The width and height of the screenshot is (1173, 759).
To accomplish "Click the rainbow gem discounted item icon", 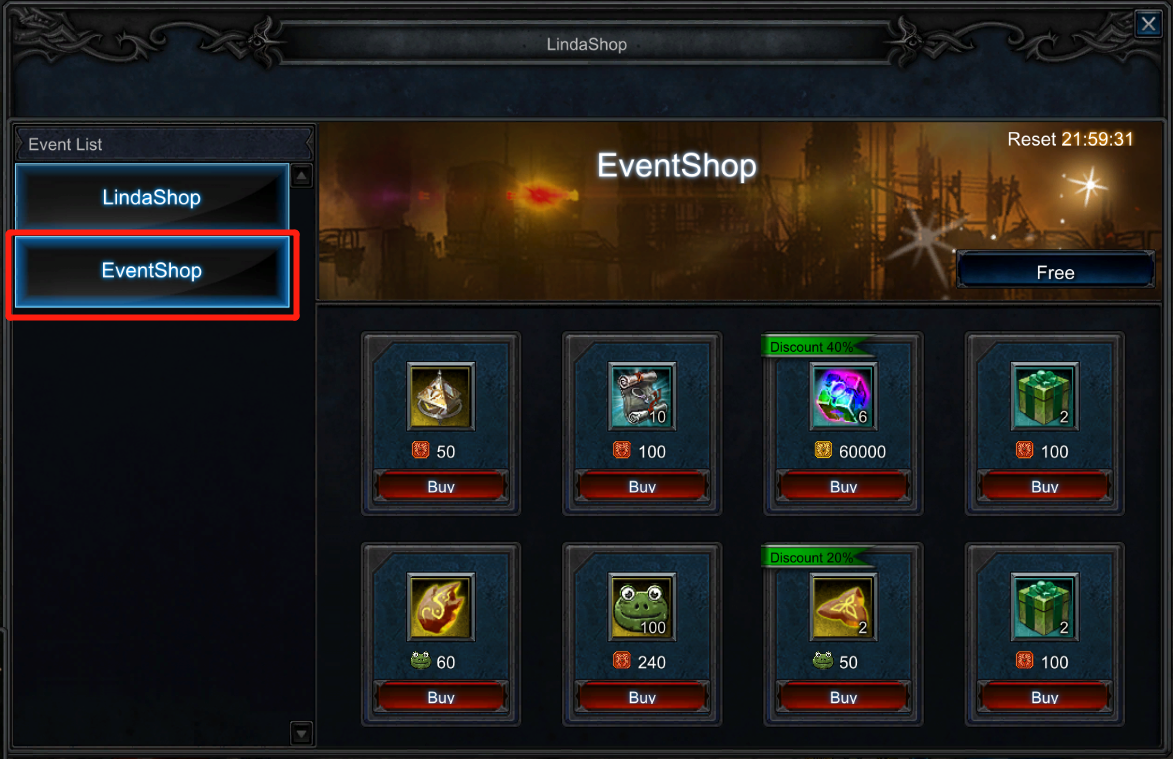I will [x=843, y=396].
